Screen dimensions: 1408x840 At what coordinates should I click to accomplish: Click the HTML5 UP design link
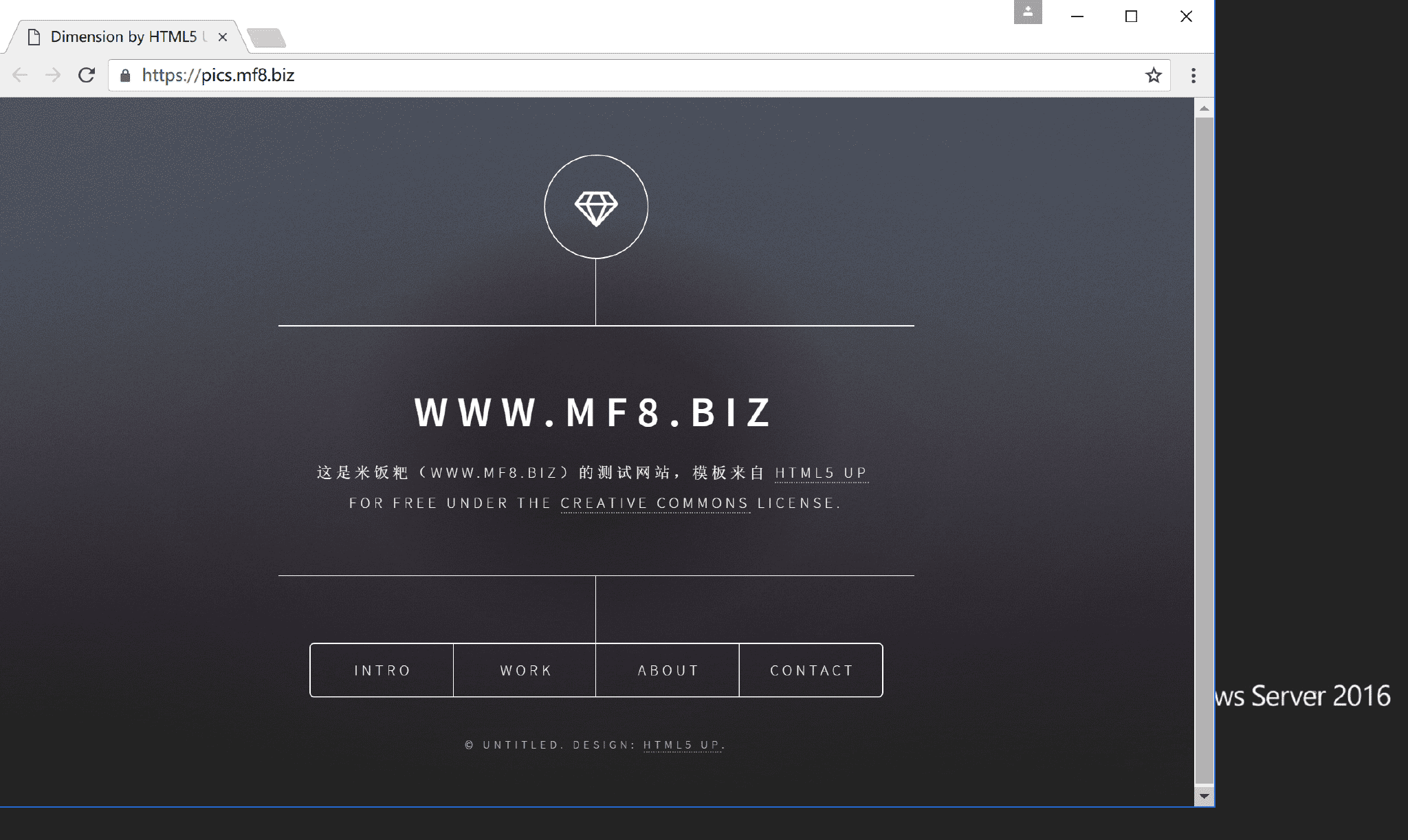[680, 745]
